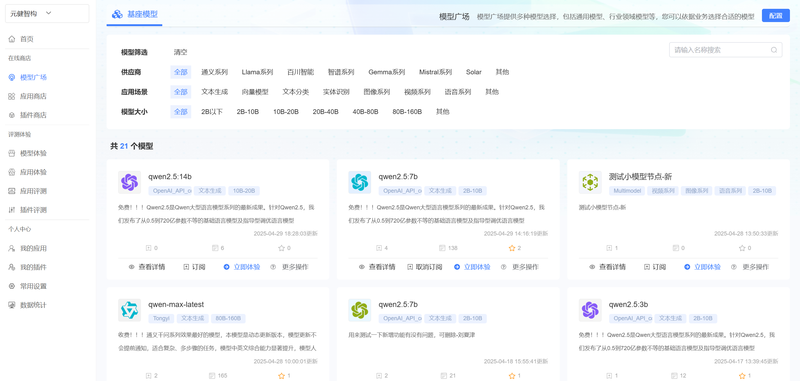800x381 pixels.
Task: Click the Tongyi tag on qwen-max-latest
Action: (x=161, y=318)
